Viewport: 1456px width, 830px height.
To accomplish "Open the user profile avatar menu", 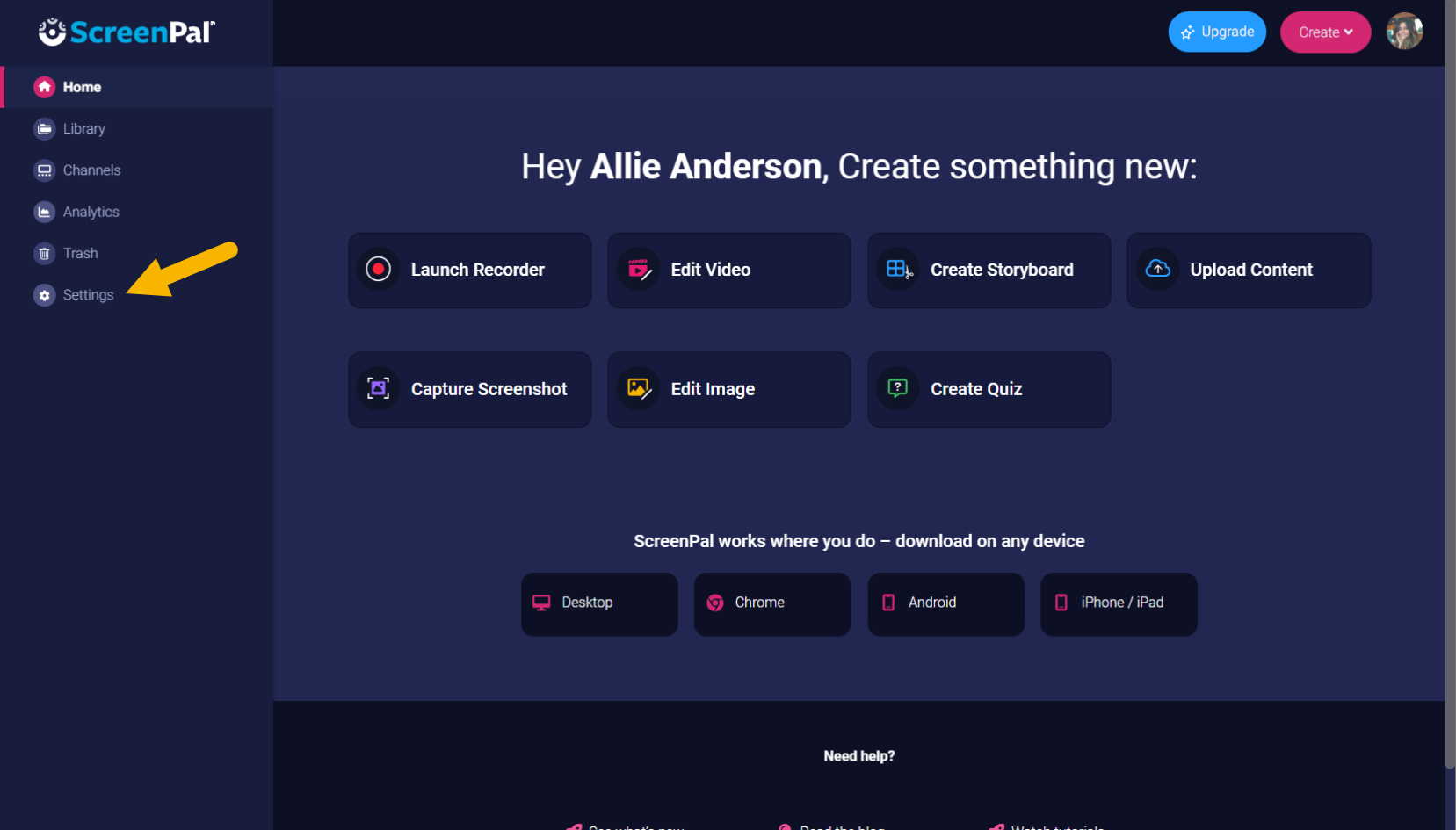I will pos(1403,32).
